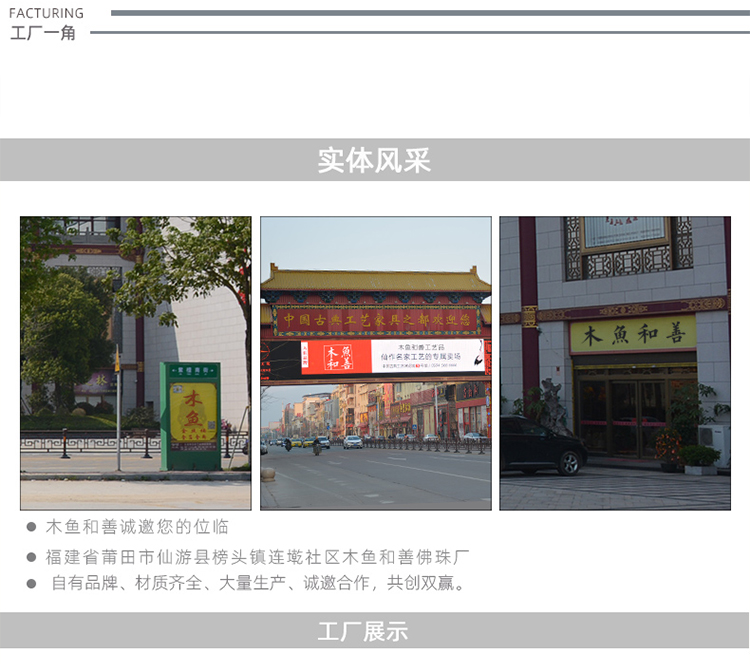
Task: Click the 实体风采 section banner
Action: (x=375, y=160)
